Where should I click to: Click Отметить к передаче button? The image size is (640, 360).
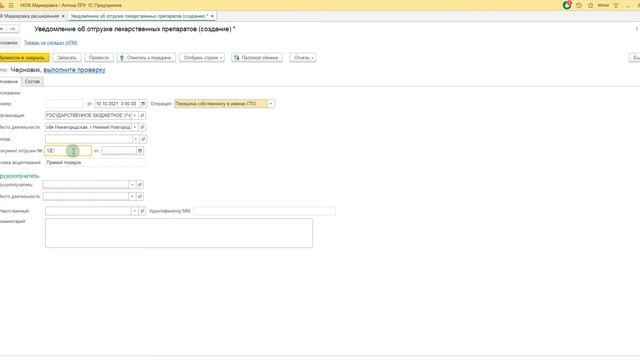click(146, 58)
